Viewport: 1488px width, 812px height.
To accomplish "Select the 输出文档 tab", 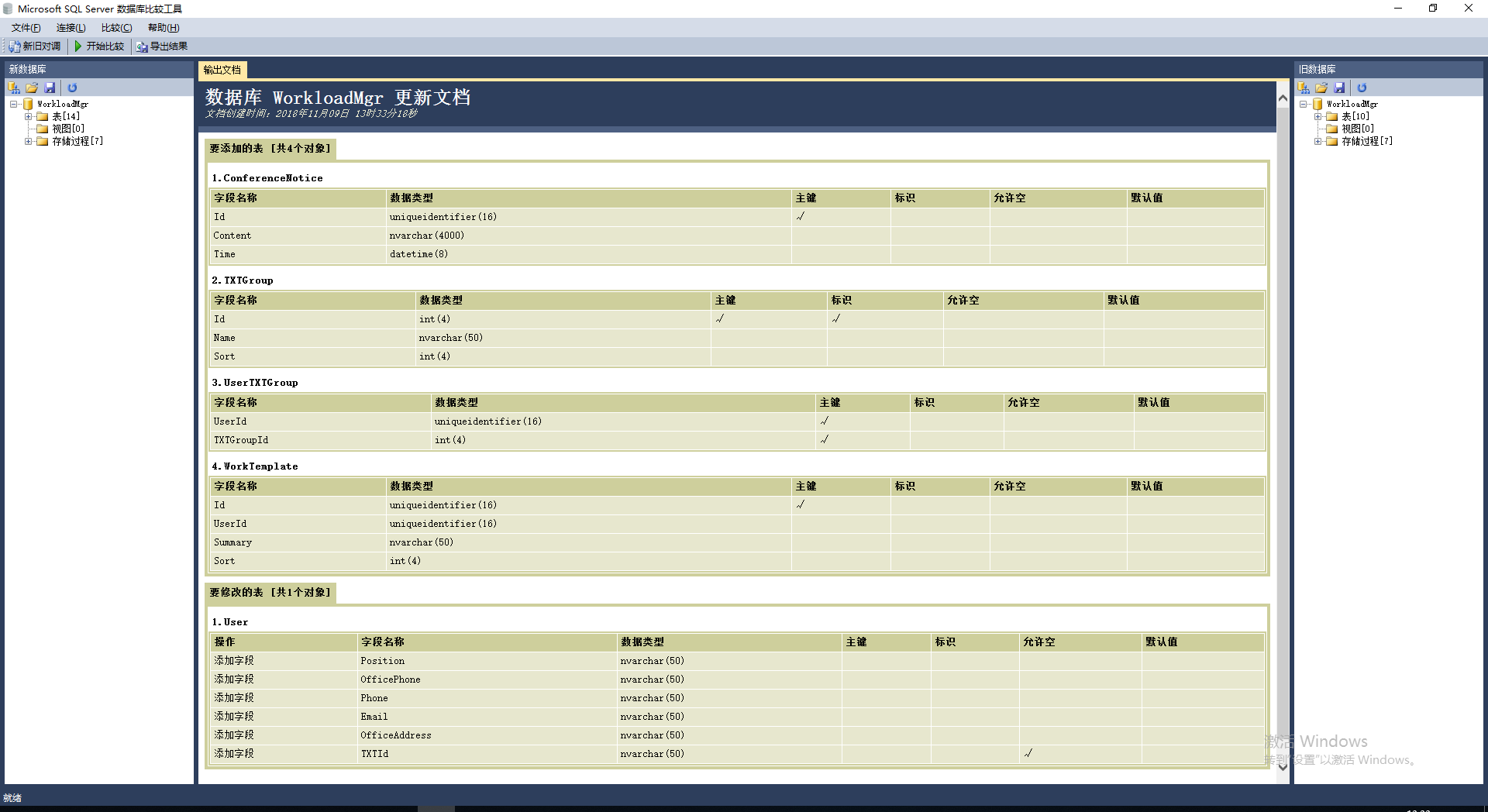I will click(222, 70).
